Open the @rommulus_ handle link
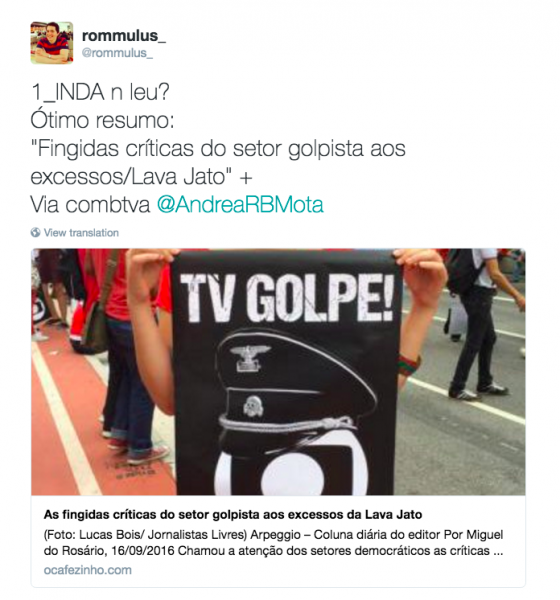The height and width of the screenshot is (600, 560). pos(117,53)
